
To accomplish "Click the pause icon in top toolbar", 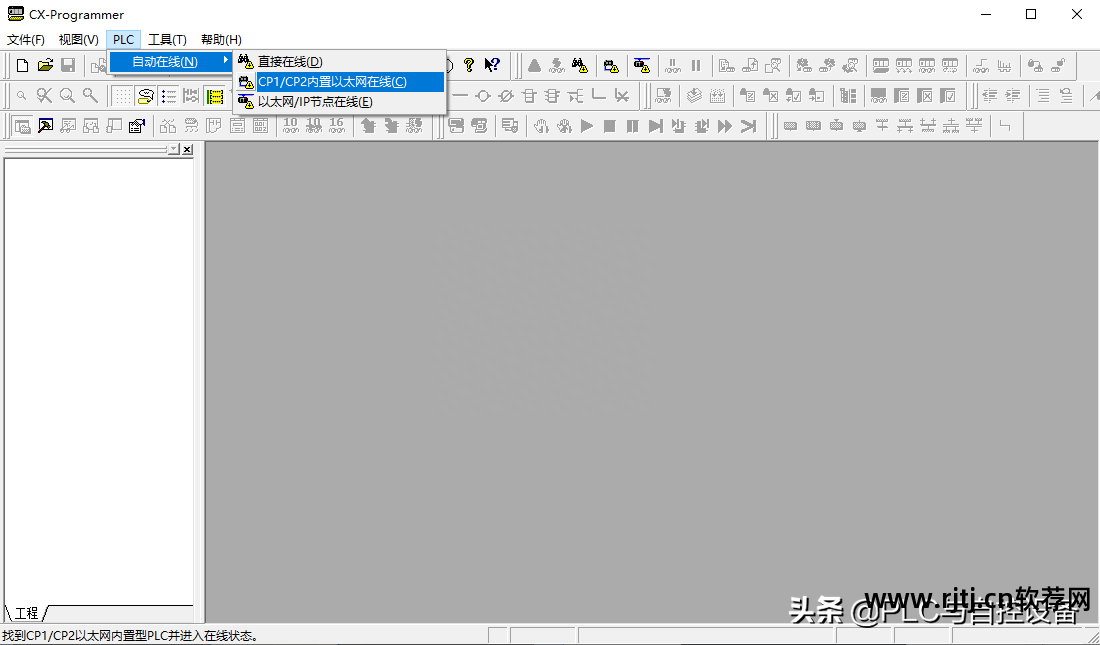I will pos(696,66).
